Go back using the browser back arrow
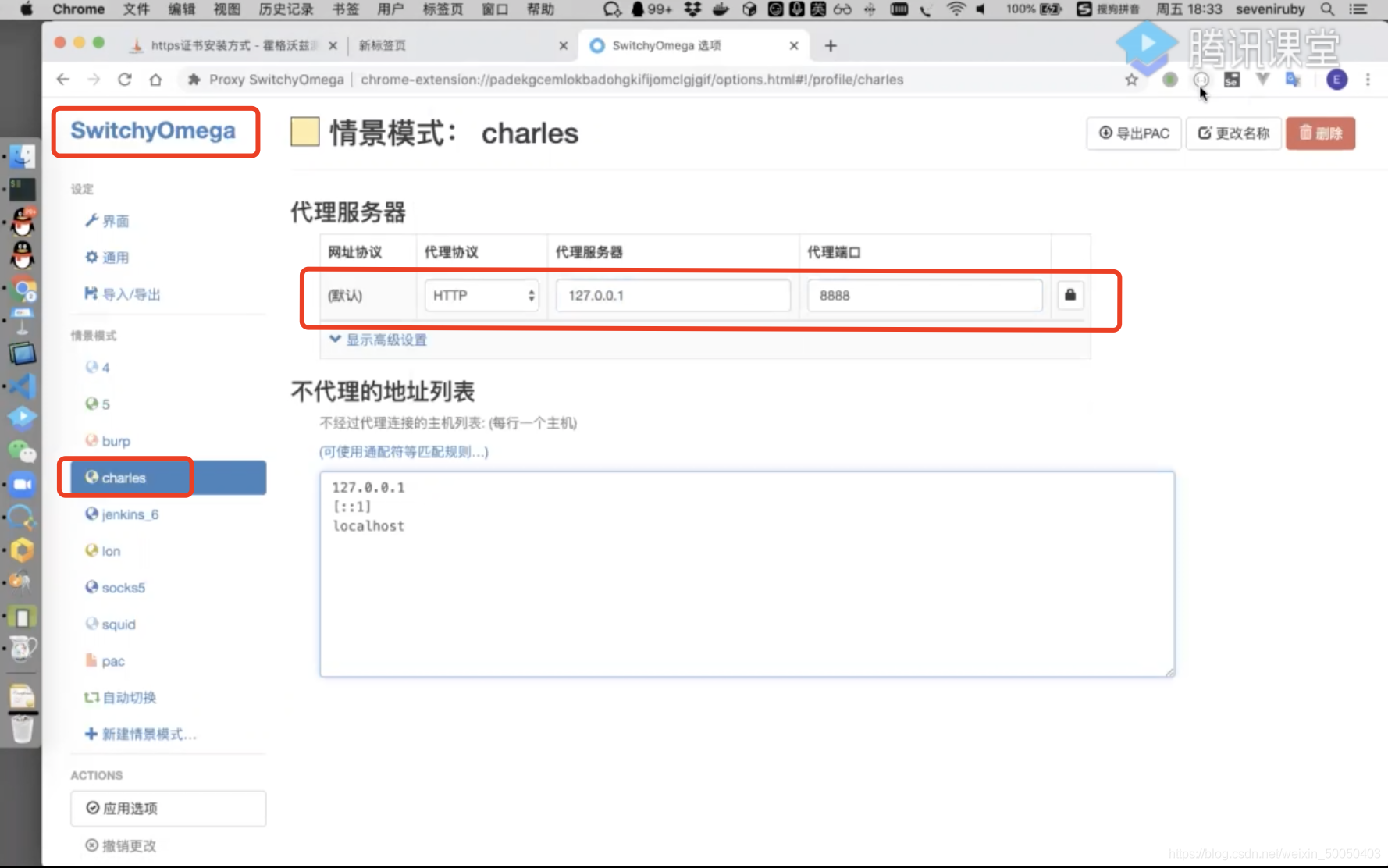The height and width of the screenshot is (868, 1388). 63,80
